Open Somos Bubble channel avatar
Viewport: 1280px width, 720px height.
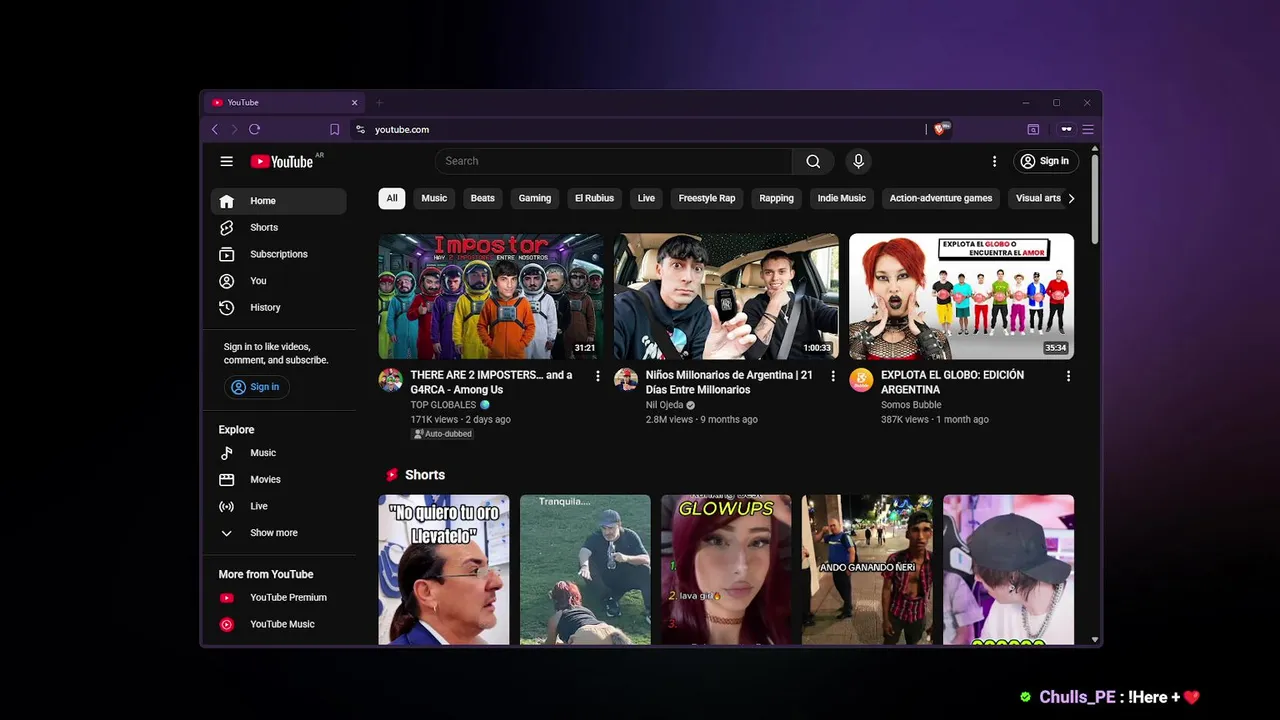point(861,380)
